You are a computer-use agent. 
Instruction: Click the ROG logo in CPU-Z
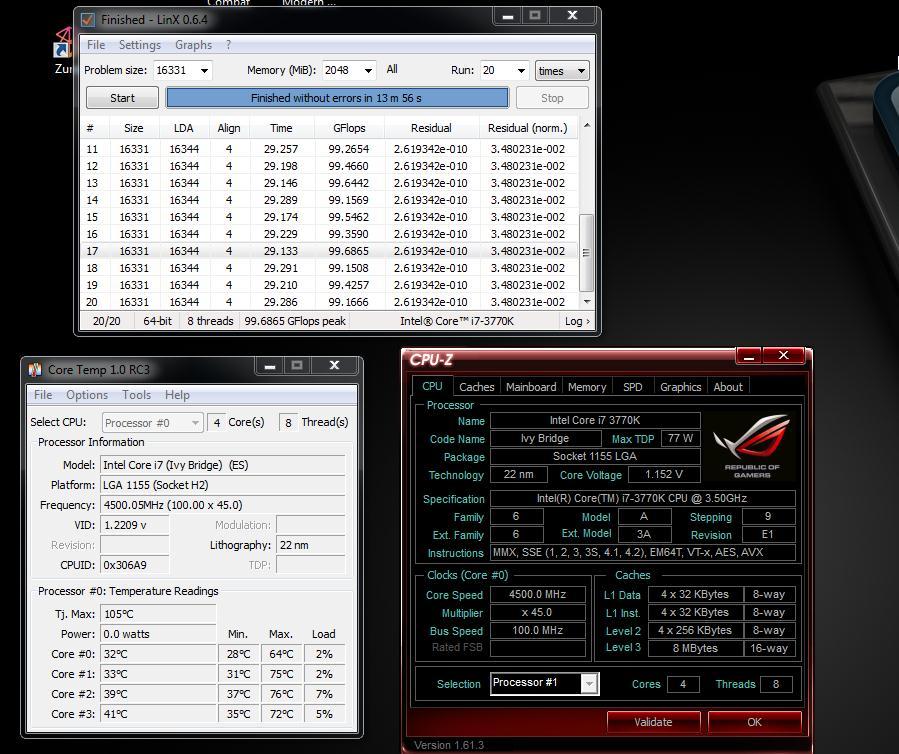click(752, 446)
